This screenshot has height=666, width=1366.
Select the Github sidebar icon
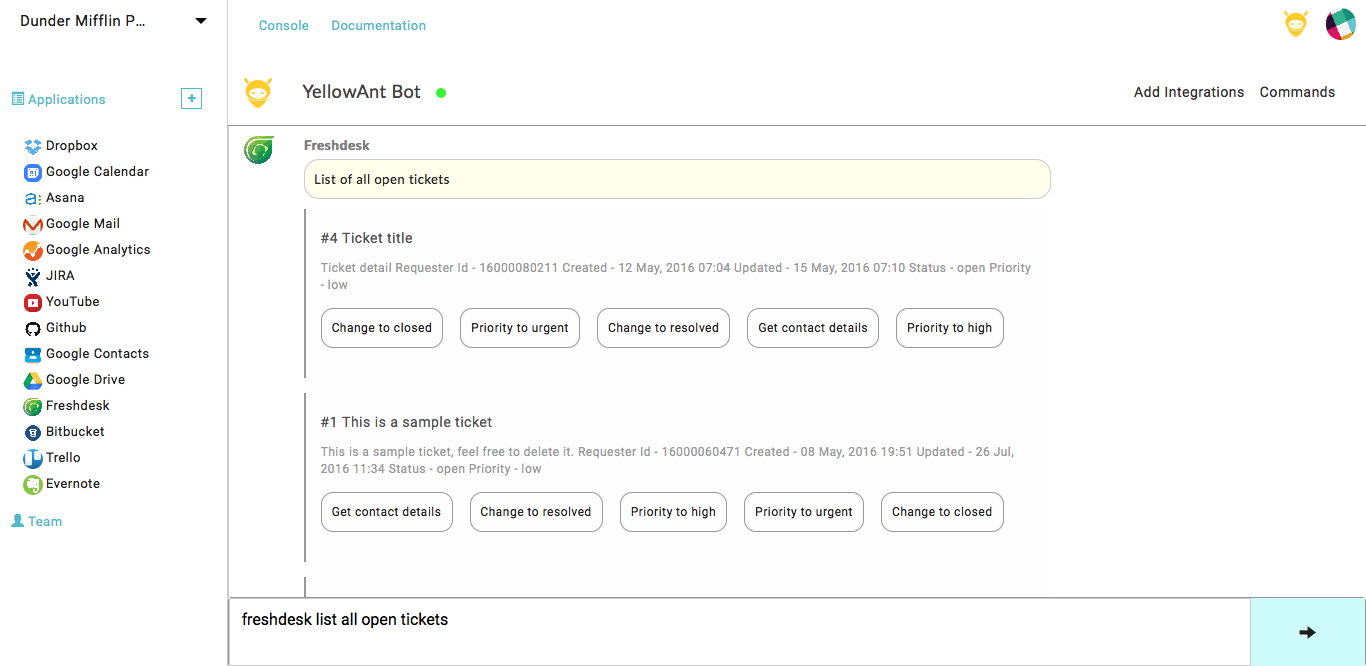[31, 327]
